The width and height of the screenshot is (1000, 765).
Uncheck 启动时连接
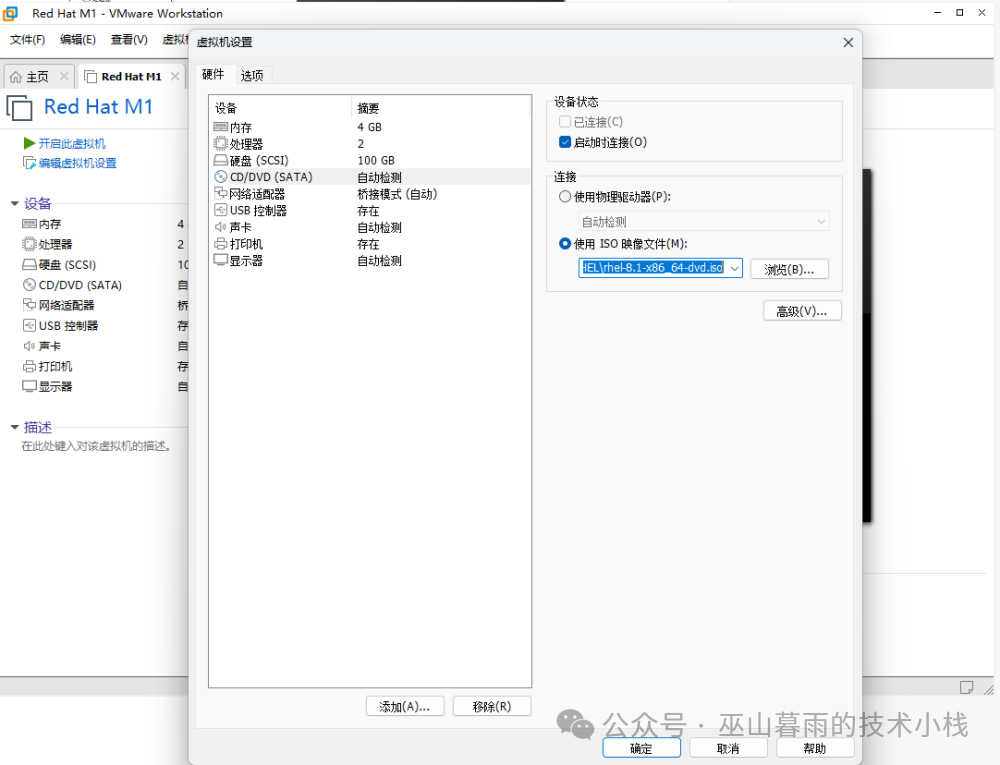(x=565, y=141)
